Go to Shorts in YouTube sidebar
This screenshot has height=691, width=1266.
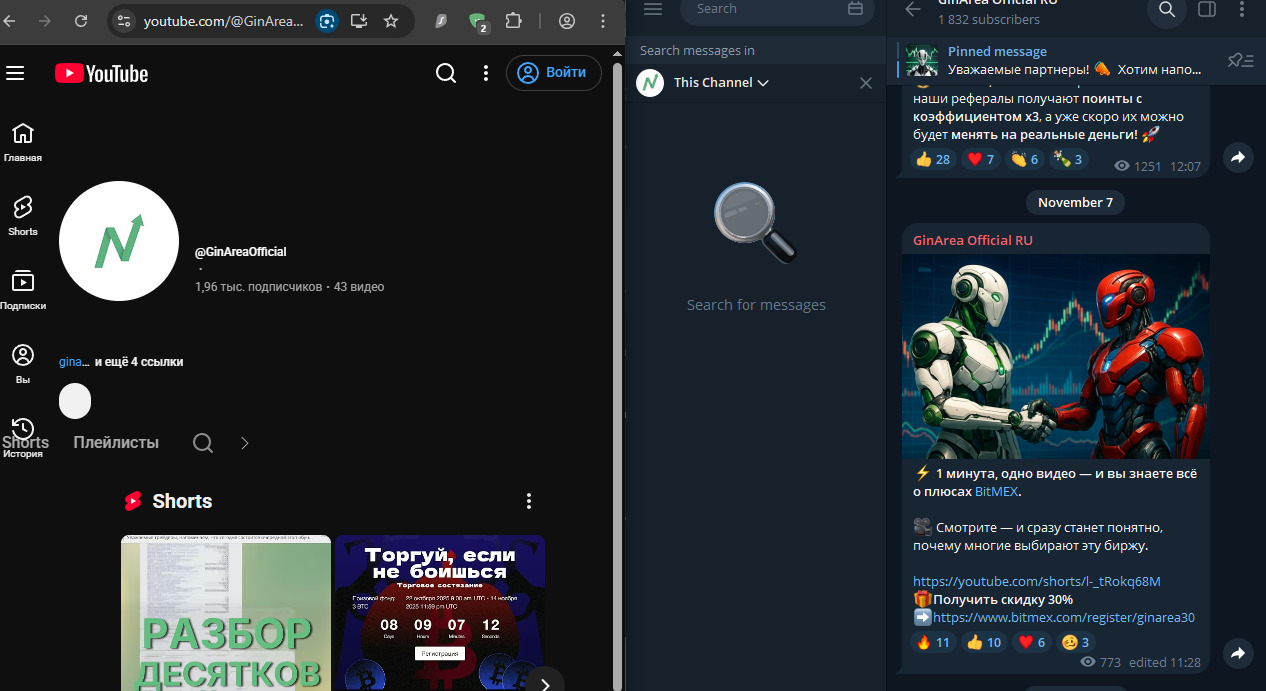(x=22, y=215)
